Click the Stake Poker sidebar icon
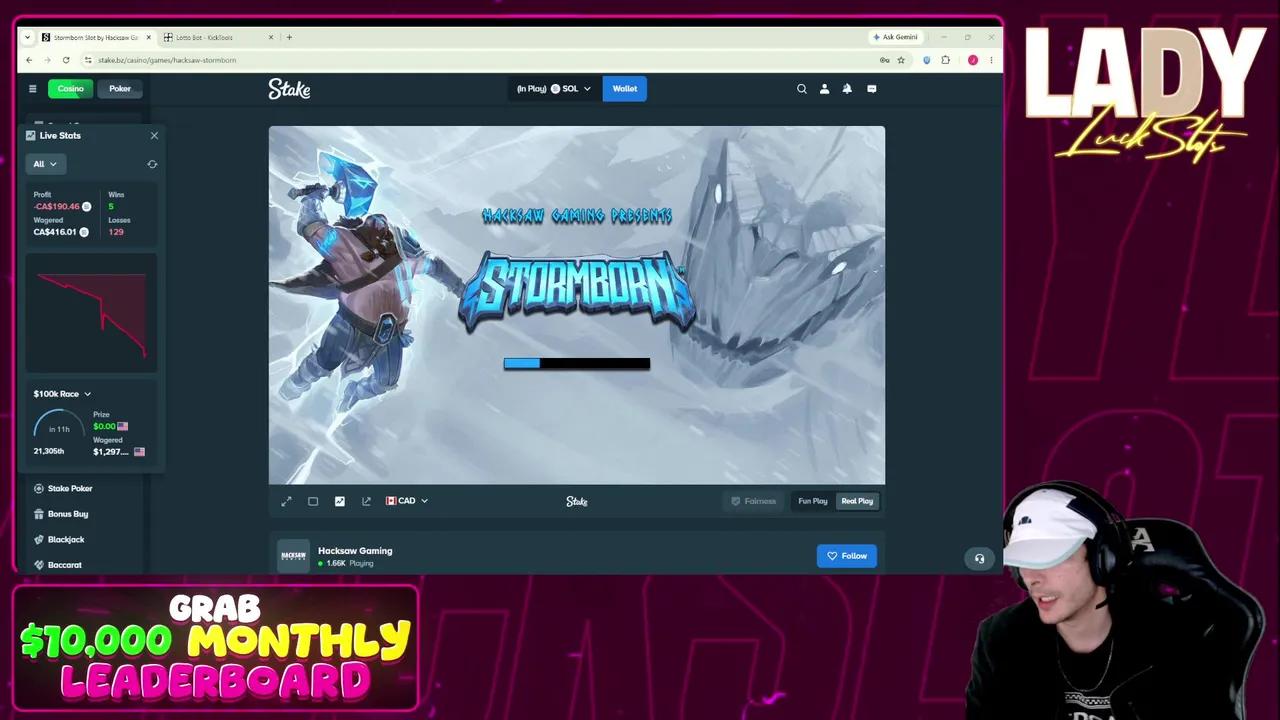The image size is (1280, 720). pyautogui.click(x=38, y=488)
